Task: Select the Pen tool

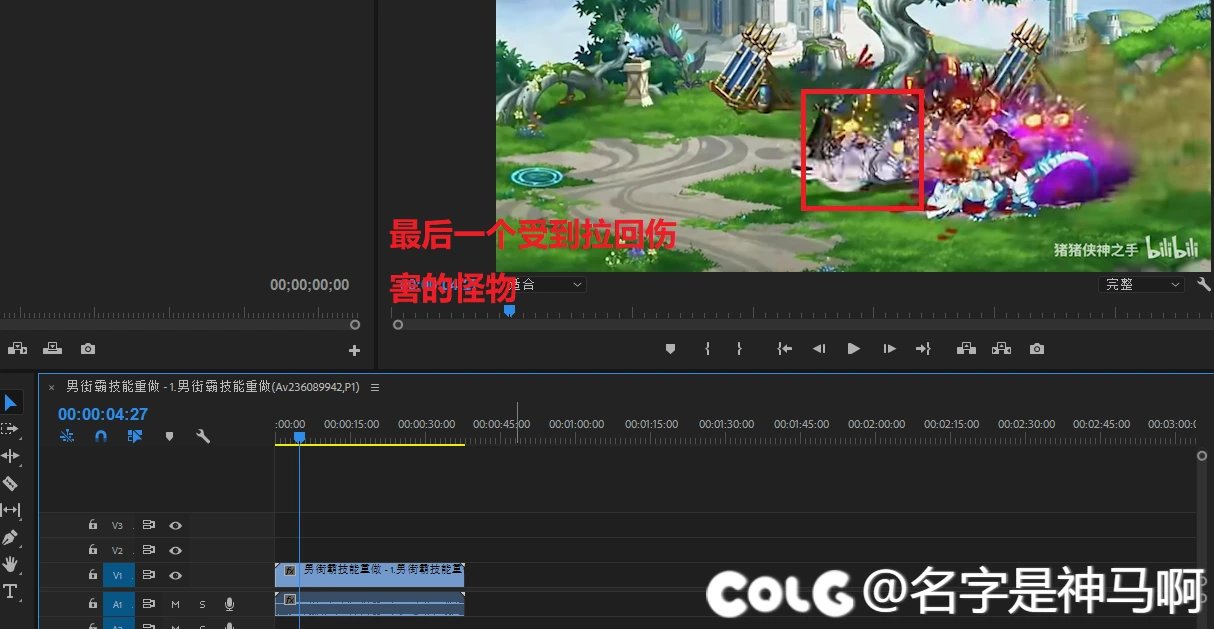Action: click(x=10, y=537)
